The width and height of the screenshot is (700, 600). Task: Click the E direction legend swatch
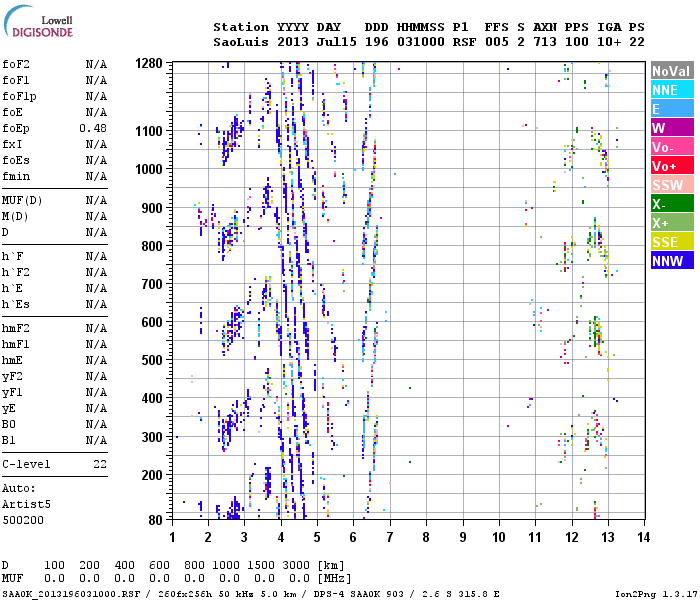[x=672, y=109]
